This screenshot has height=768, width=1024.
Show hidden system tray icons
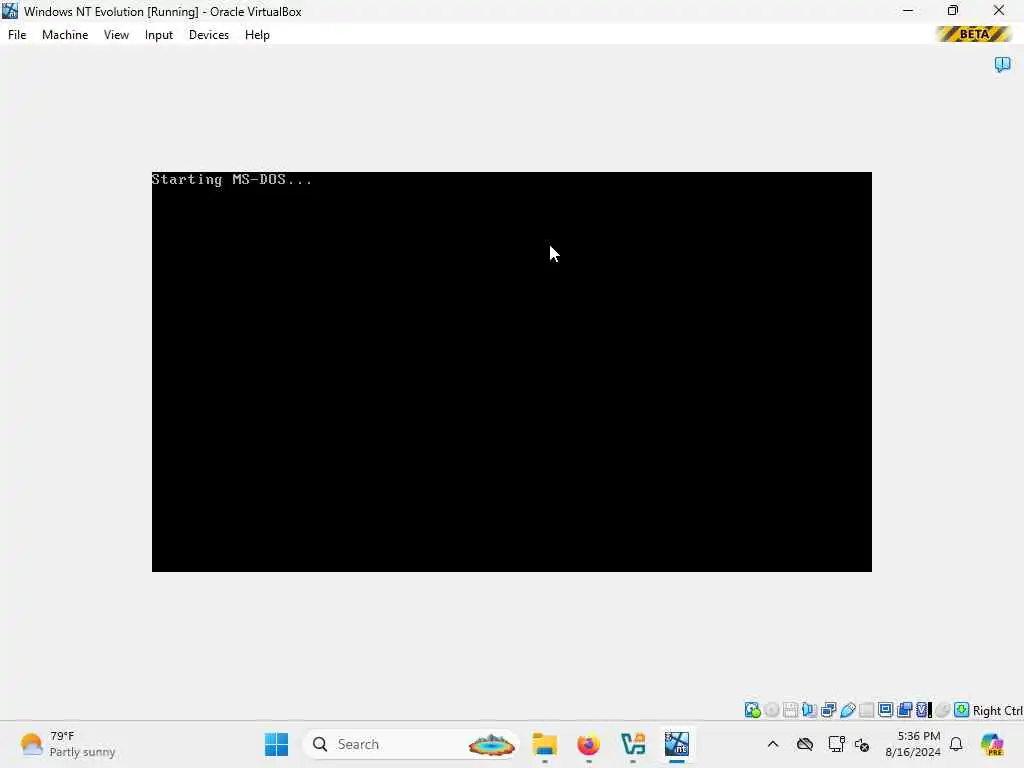click(x=773, y=744)
